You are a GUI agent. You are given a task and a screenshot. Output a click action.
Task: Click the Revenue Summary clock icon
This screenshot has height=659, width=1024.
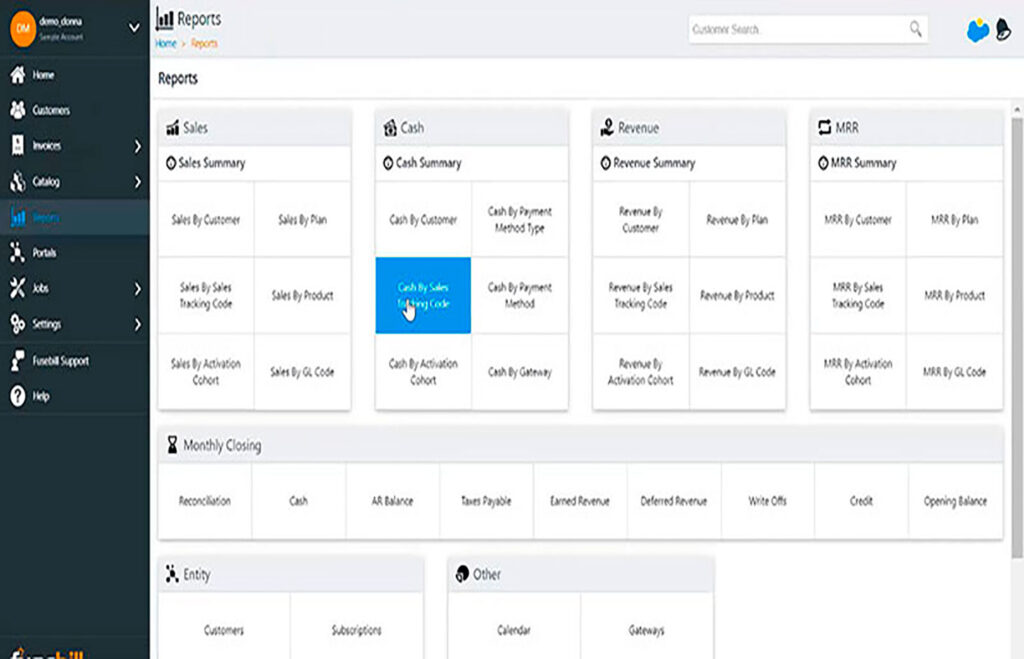pos(605,163)
